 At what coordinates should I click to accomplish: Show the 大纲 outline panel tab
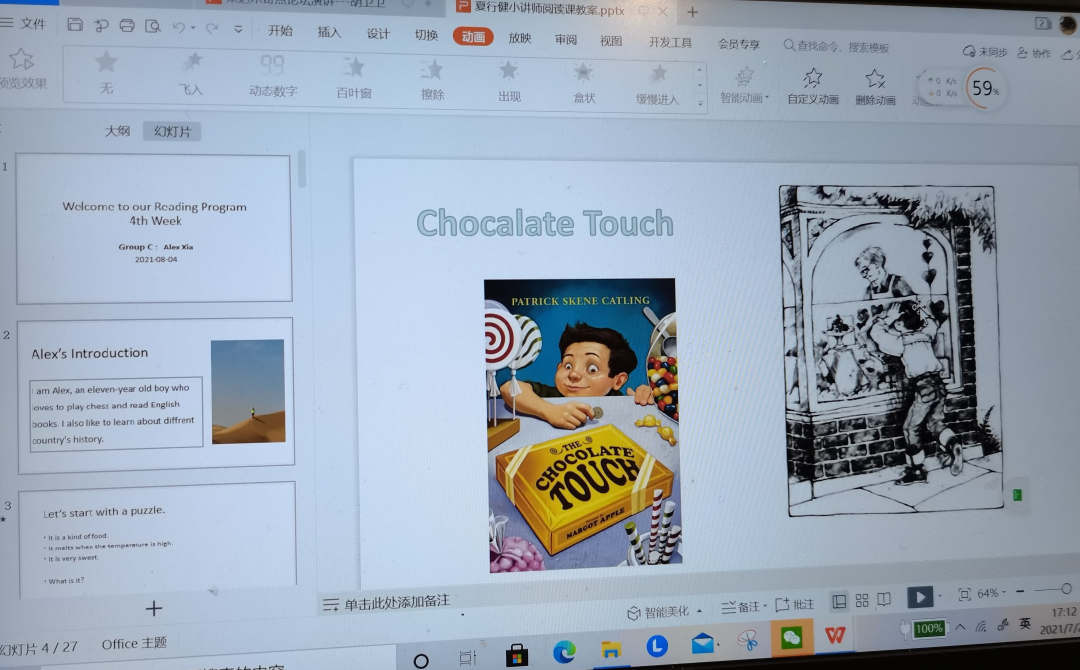click(x=117, y=131)
